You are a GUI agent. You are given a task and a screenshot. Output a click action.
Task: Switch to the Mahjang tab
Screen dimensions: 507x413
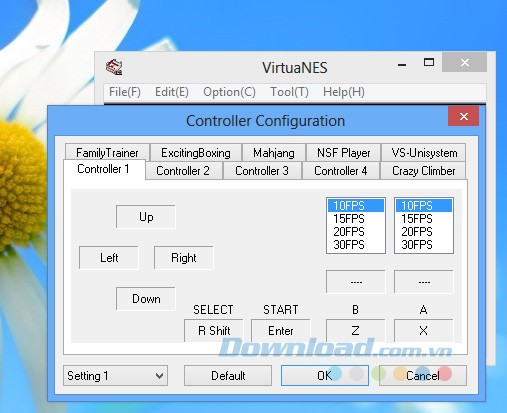pos(274,153)
